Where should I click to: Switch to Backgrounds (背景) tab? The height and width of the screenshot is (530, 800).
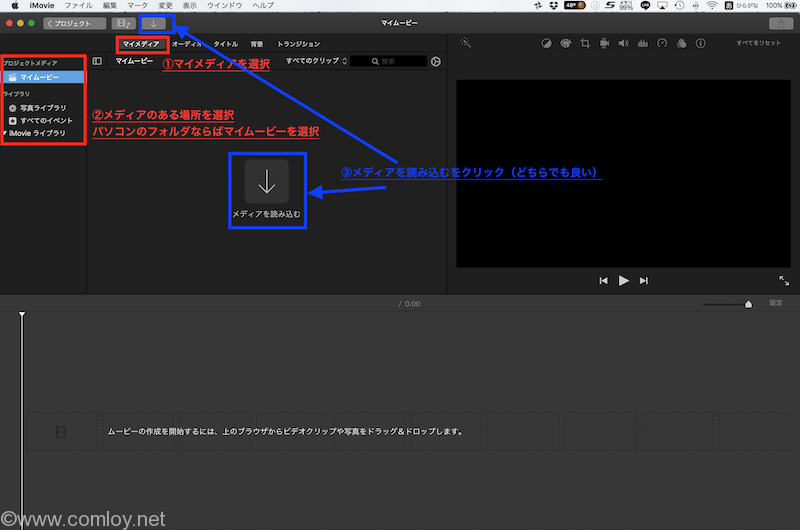pos(257,44)
